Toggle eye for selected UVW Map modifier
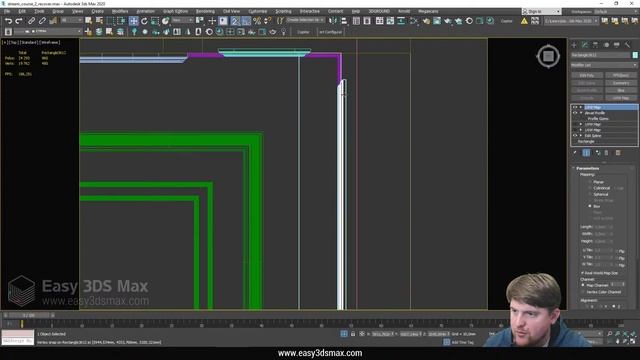640x360 pixels. click(575, 107)
